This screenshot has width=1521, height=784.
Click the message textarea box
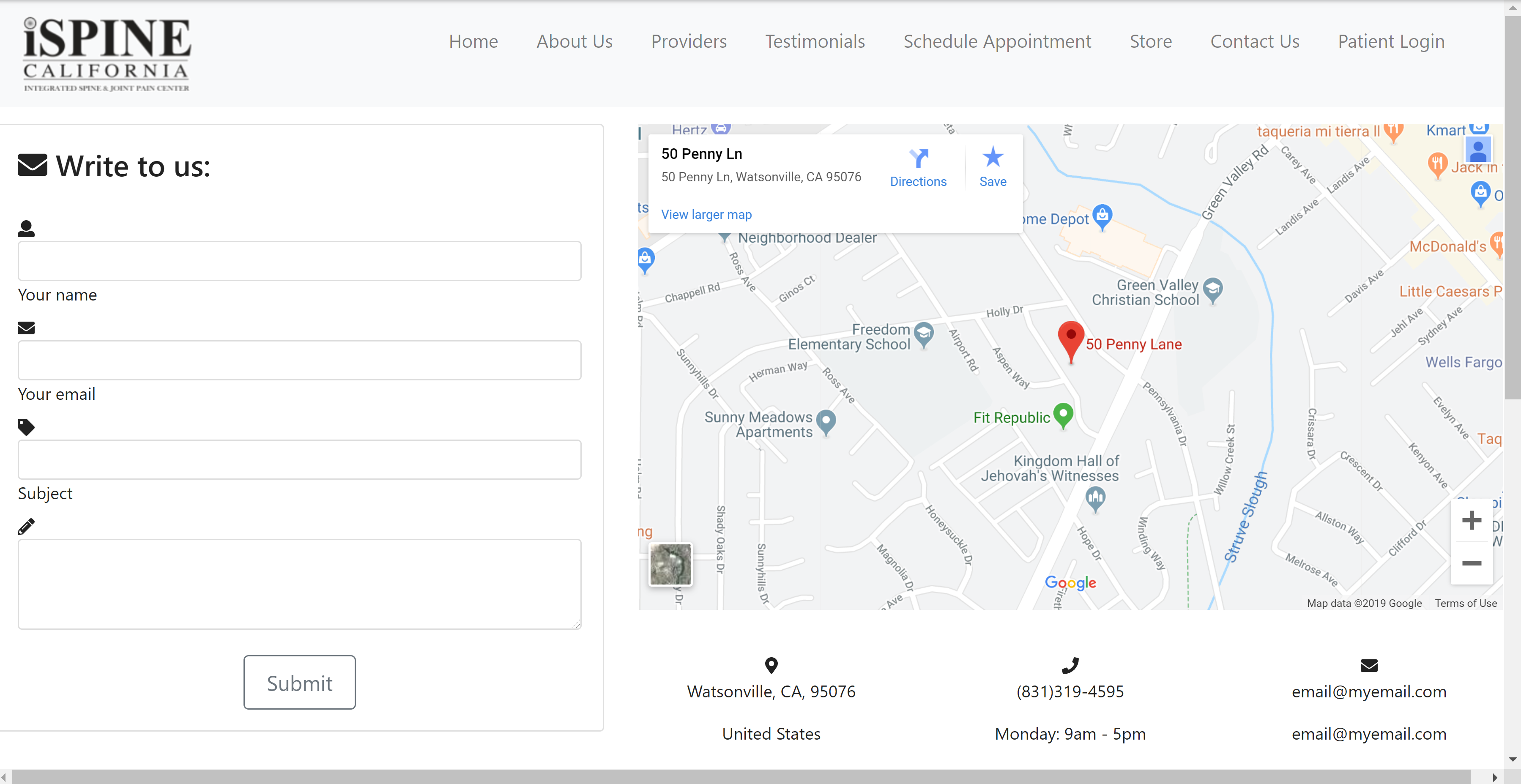tap(299, 584)
